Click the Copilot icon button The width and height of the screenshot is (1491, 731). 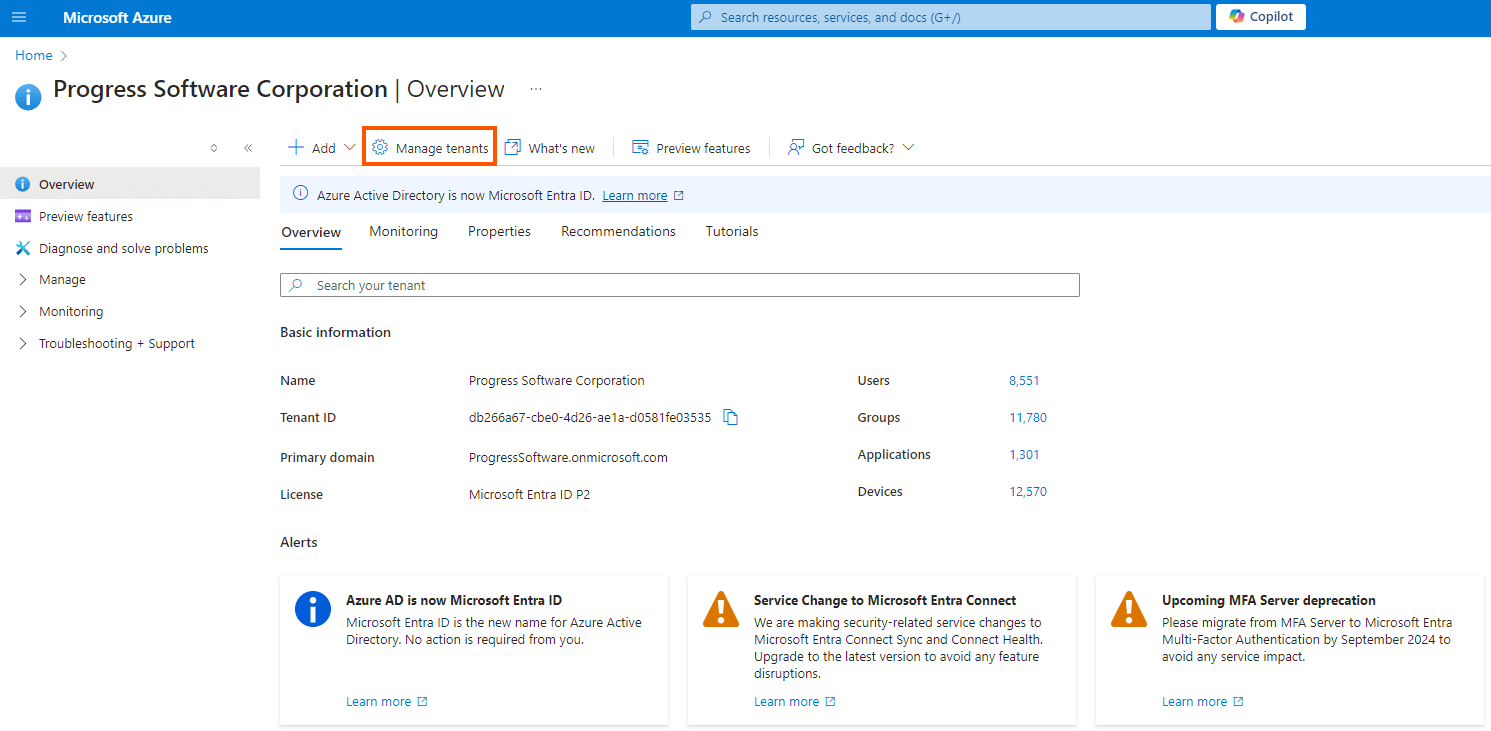[1260, 17]
